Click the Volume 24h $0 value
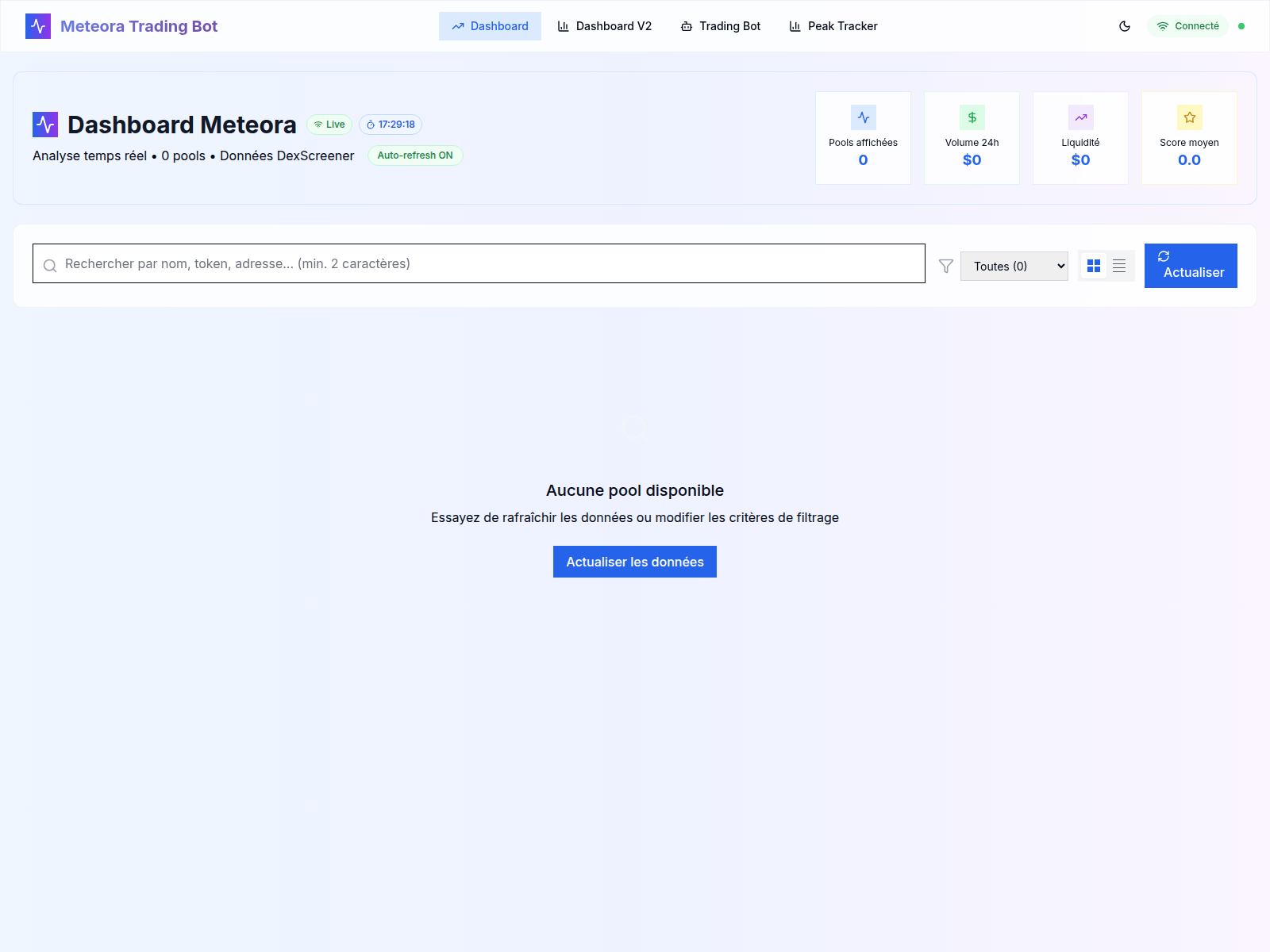Viewport: 1270px width, 952px height. pyautogui.click(x=972, y=160)
